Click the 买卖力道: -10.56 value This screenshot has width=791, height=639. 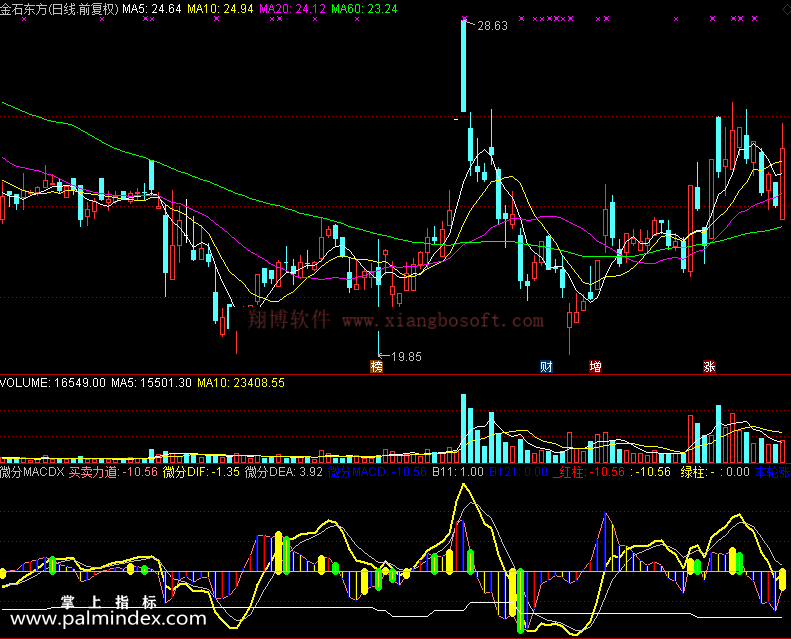point(113,472)
